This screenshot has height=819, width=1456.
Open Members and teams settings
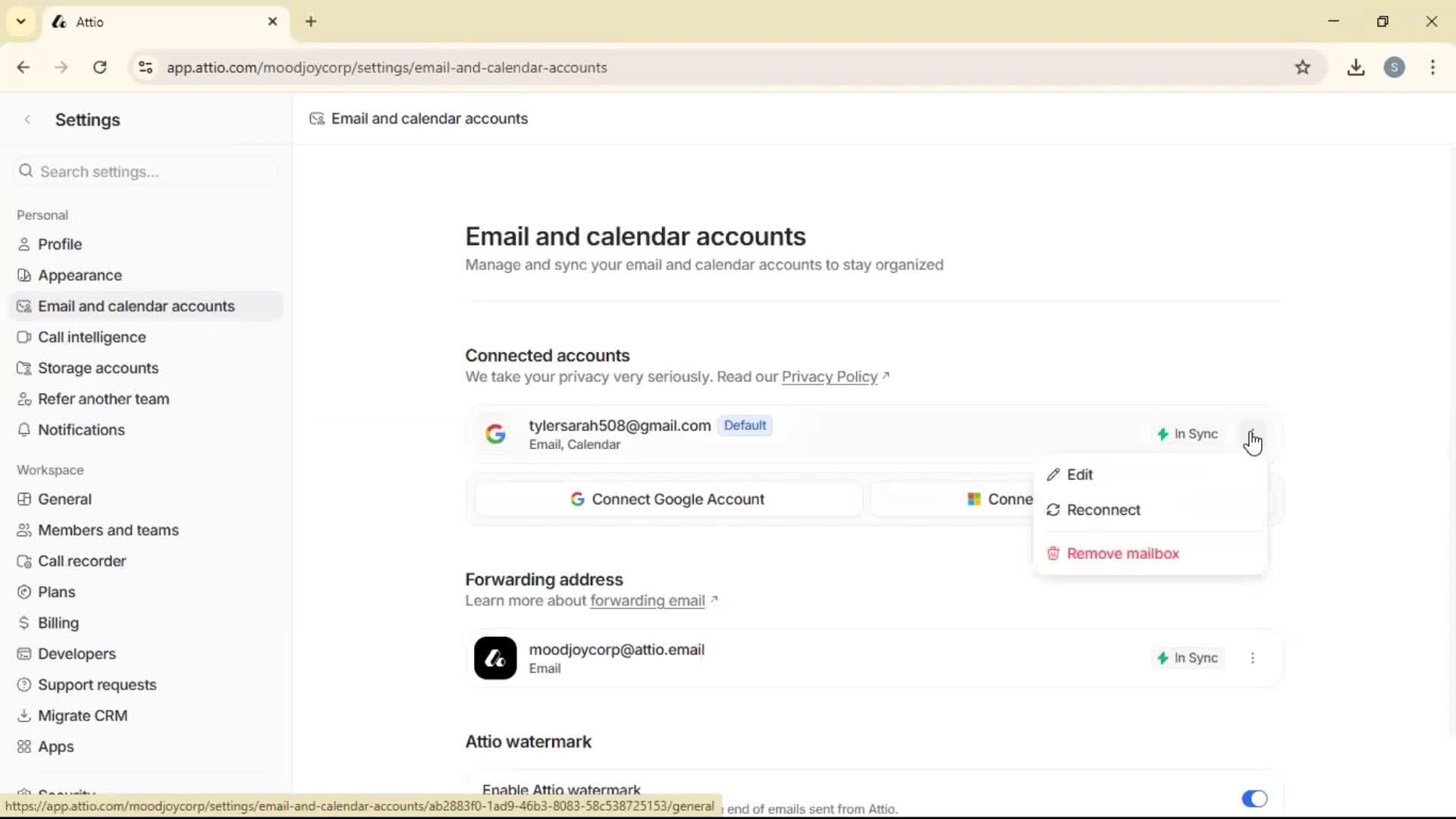tap(146, 530)
